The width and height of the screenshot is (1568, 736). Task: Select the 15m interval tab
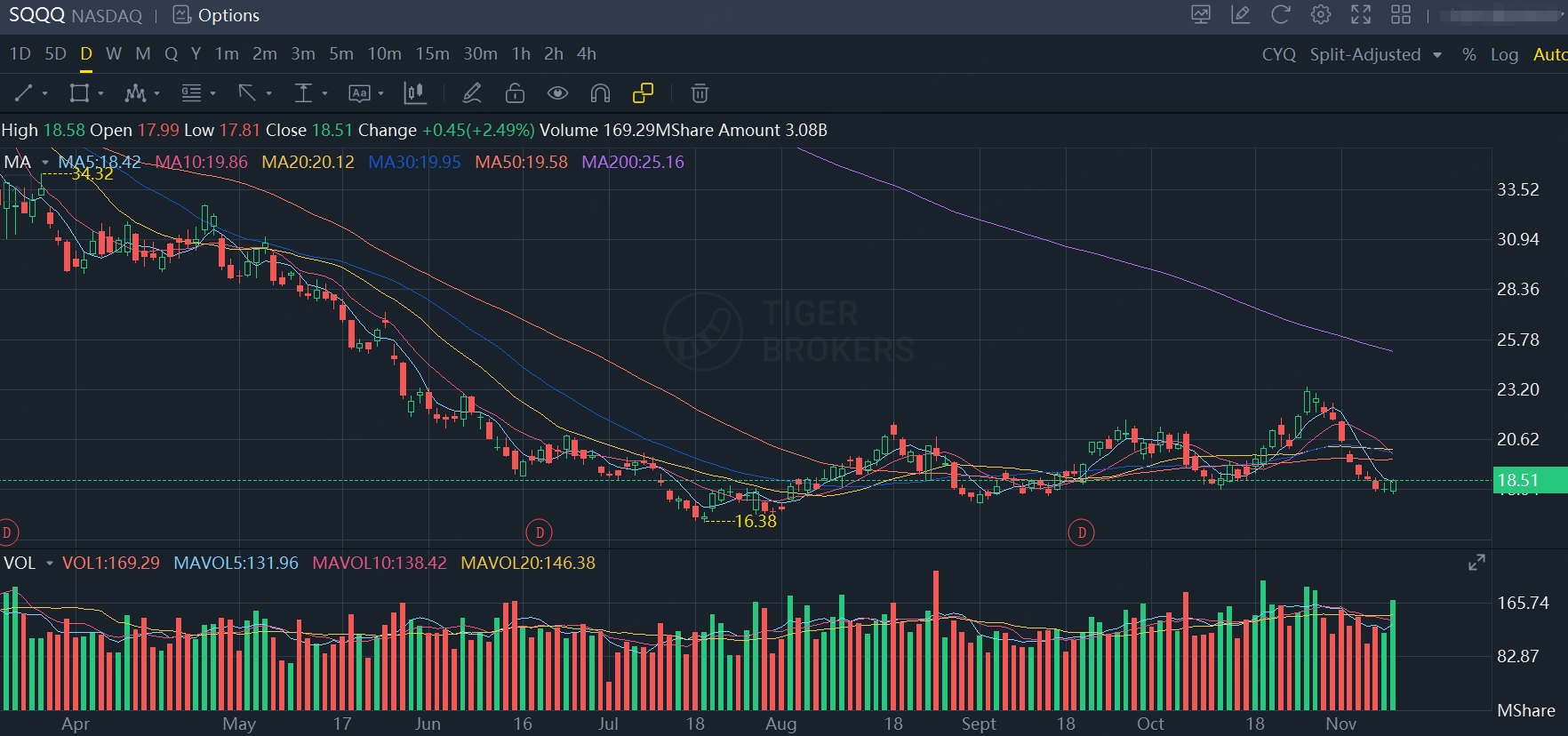point(432,54)
